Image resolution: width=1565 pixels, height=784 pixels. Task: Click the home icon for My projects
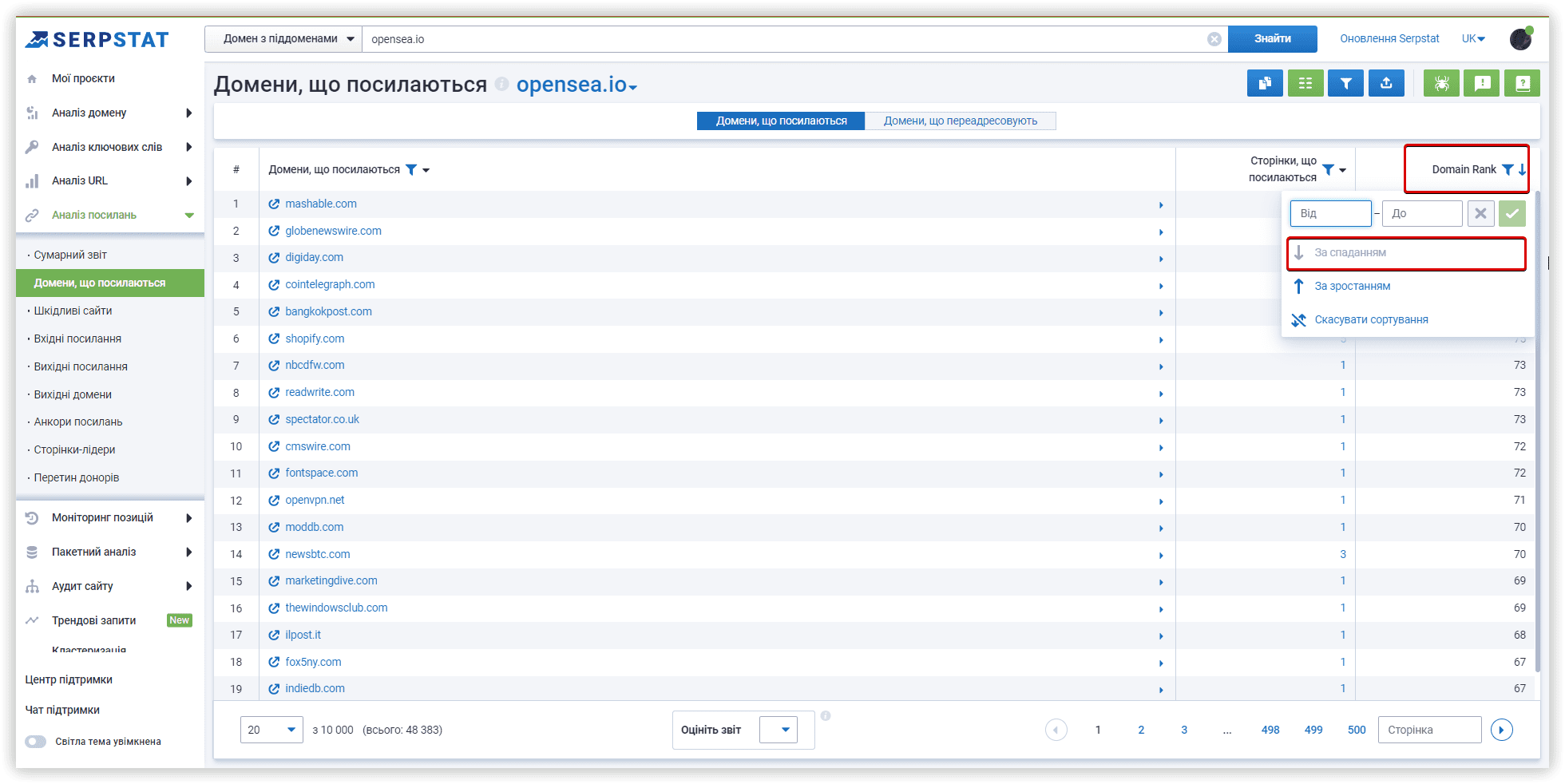point(32,79)
